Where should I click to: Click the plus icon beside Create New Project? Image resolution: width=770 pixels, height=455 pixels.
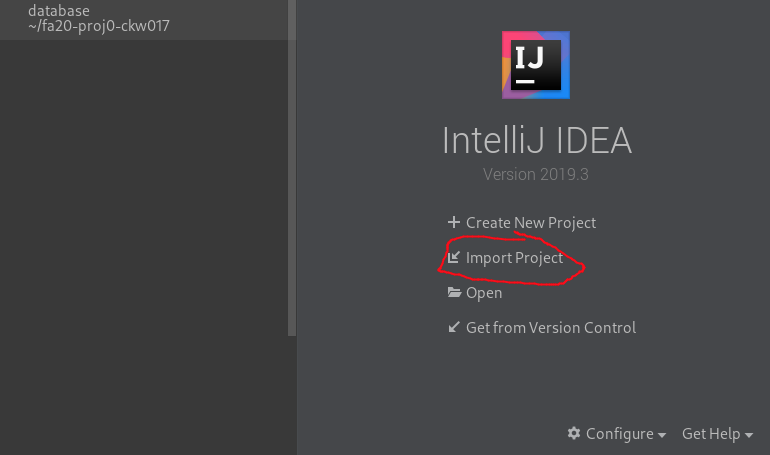point(454,223)
